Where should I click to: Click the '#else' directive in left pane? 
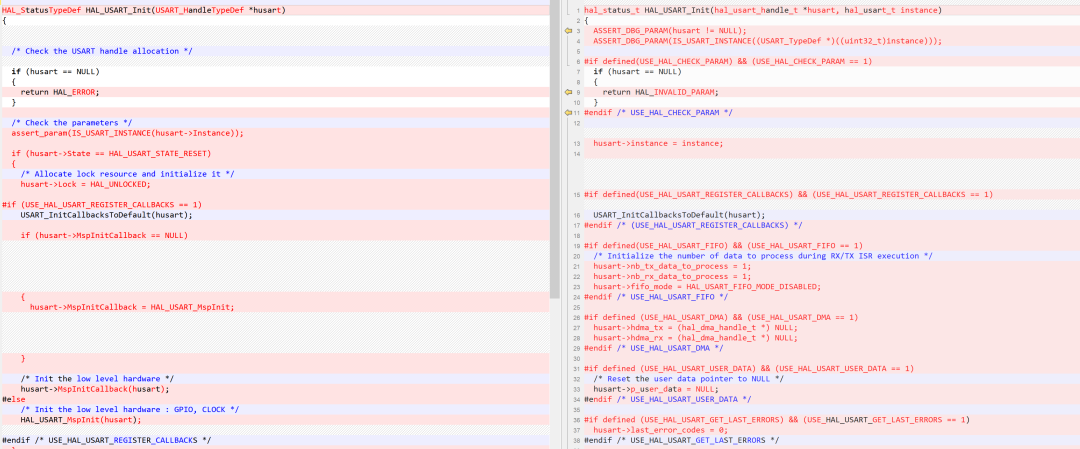pyautogui.click(x=14, y=399)
